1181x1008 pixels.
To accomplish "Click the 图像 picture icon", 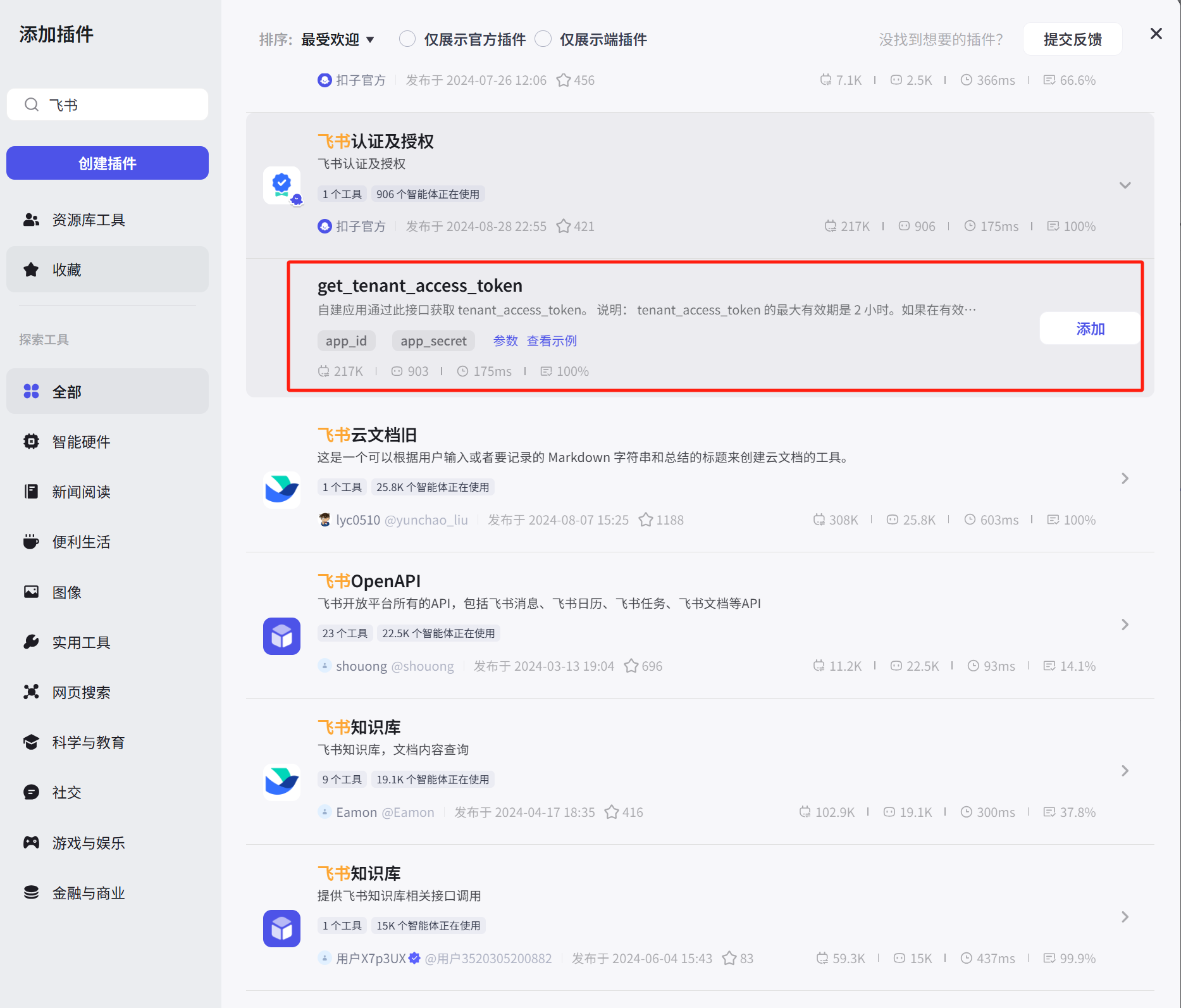I will (31, 592).
